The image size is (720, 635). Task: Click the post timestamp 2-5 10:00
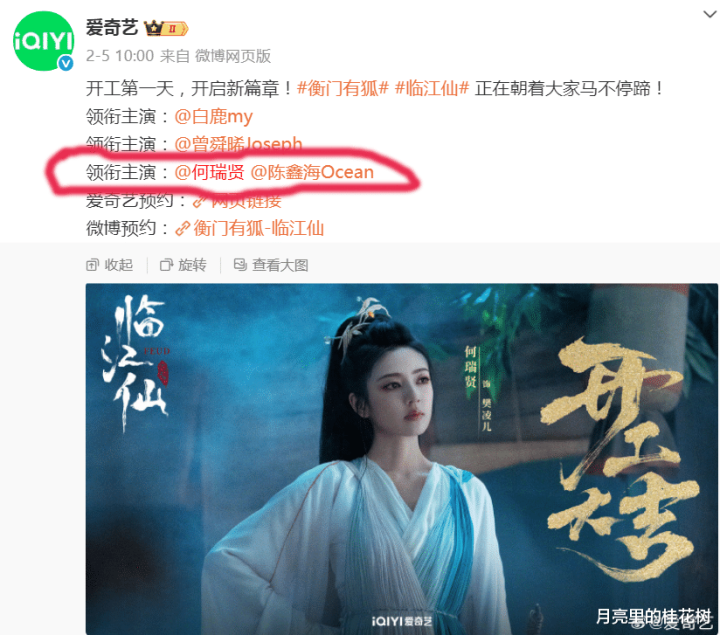120,56
